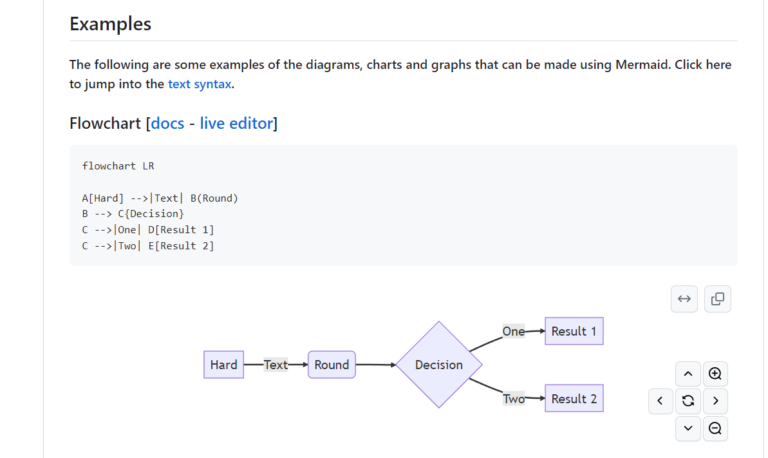The height and width of the screenshot is (458, 768).
Task: Reset the diagram view
Action: [687, 401]
